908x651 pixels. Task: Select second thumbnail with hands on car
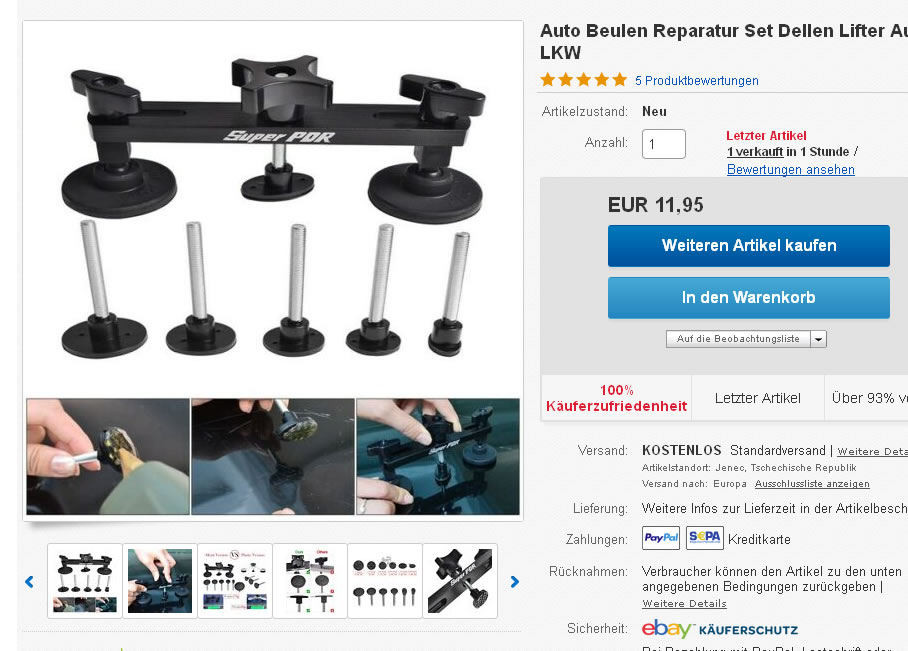(160, 581)
